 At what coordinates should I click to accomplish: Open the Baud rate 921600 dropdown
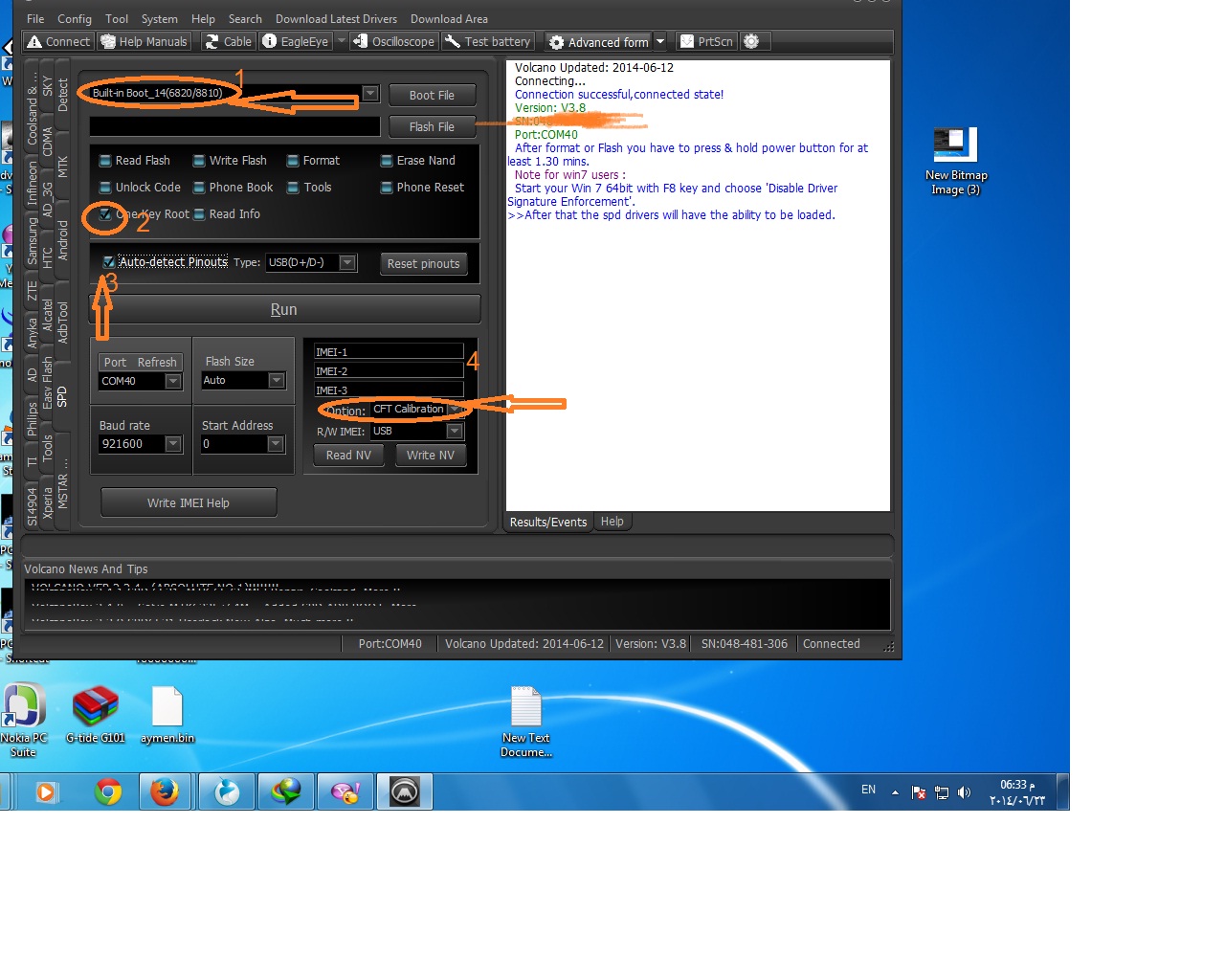click(x=173, y=443)
